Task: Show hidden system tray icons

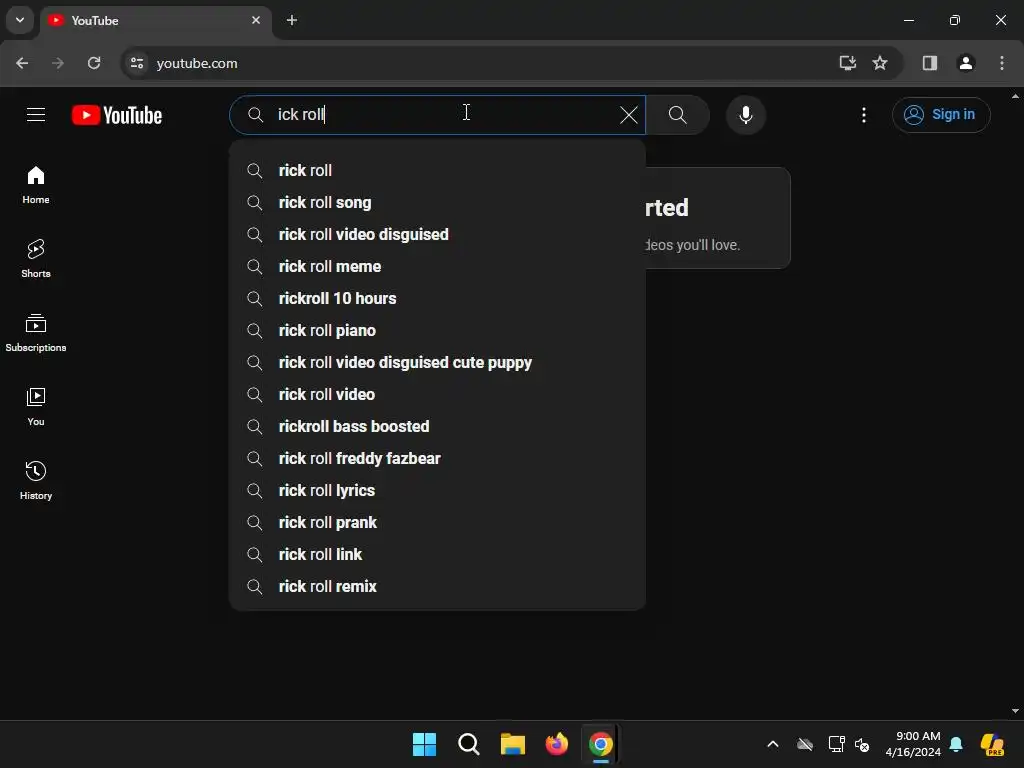Action: click(x=773, y=744)
